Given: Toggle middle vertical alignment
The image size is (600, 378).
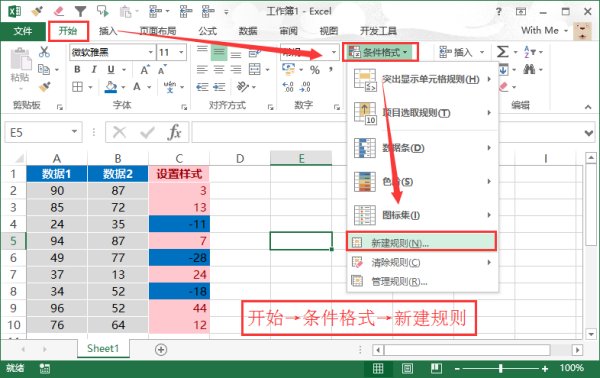Looking at the screenshot, I should pos(219,52).
